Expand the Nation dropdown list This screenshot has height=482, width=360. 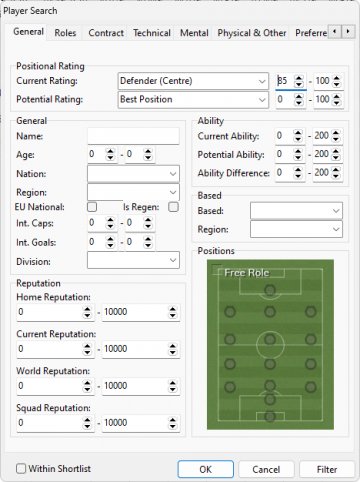click(x=133, y=174)
